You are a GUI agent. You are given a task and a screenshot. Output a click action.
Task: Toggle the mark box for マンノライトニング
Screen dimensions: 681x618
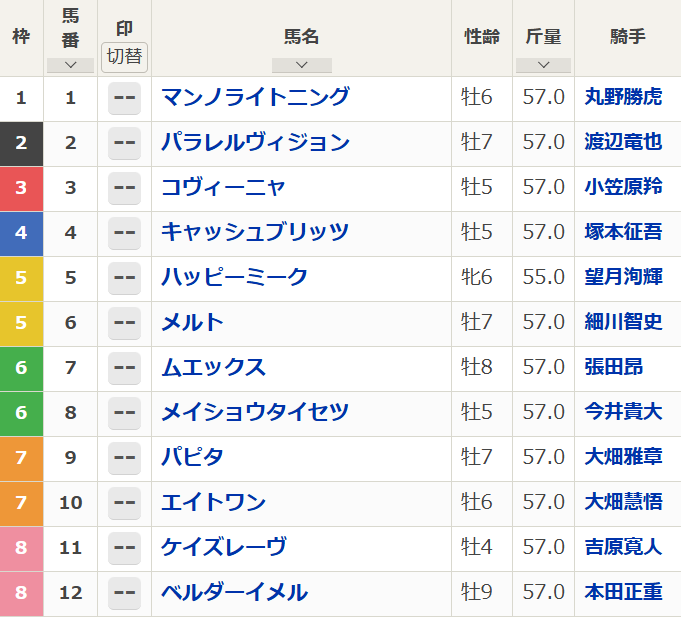pos(124,98)
